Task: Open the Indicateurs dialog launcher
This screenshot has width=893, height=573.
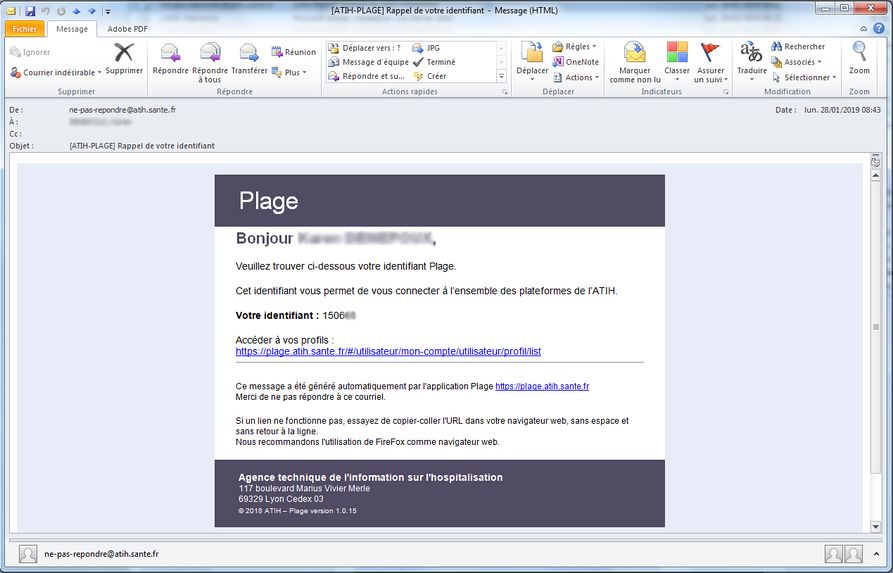Action: pos(726,92)
